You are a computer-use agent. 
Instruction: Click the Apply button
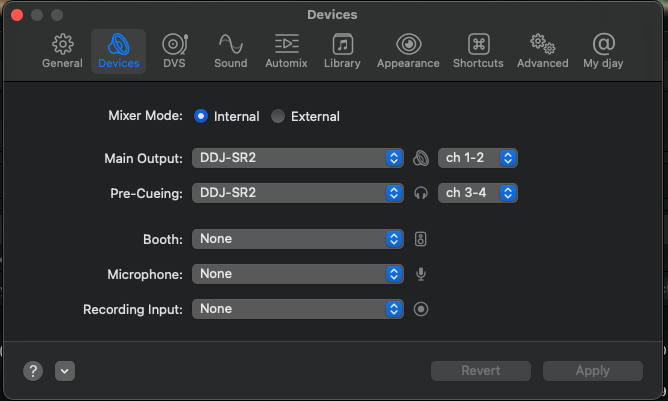(x=592, y=371)
